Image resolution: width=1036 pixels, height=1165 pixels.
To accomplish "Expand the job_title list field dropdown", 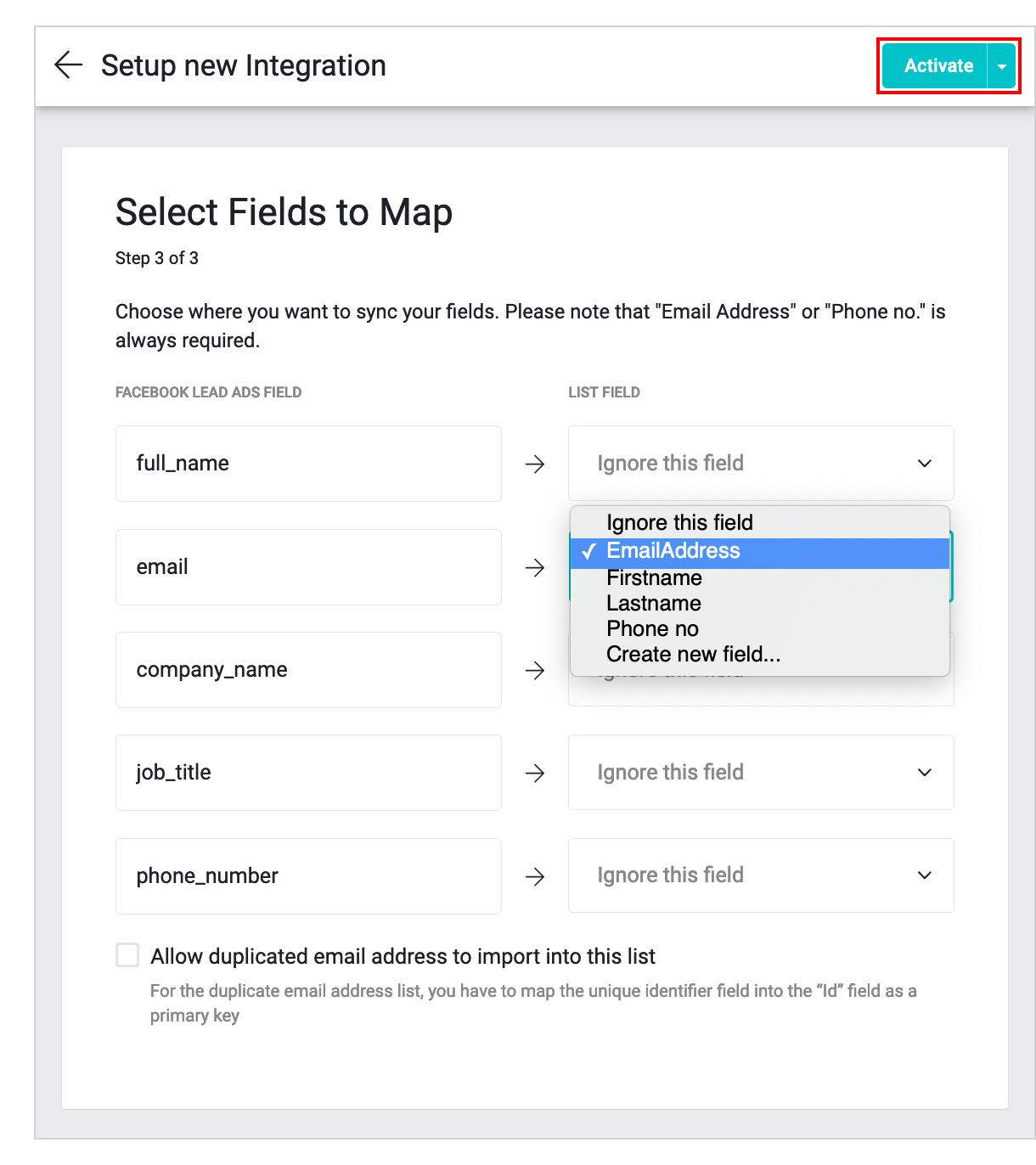I will (760, 773).
